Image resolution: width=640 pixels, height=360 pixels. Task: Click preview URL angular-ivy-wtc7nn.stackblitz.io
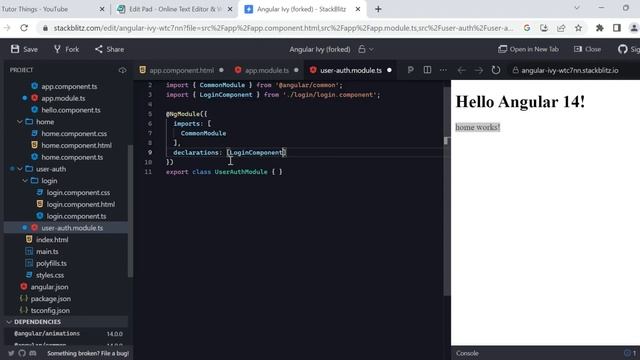570,70
